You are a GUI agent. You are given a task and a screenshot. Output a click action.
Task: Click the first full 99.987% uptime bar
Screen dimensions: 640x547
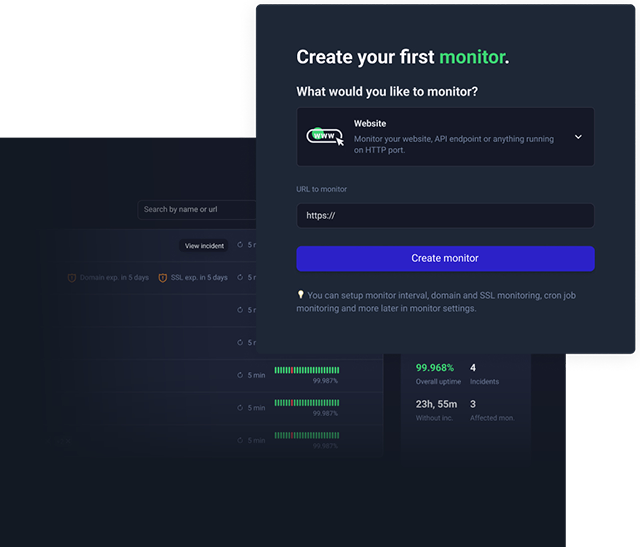click(306, 370)
